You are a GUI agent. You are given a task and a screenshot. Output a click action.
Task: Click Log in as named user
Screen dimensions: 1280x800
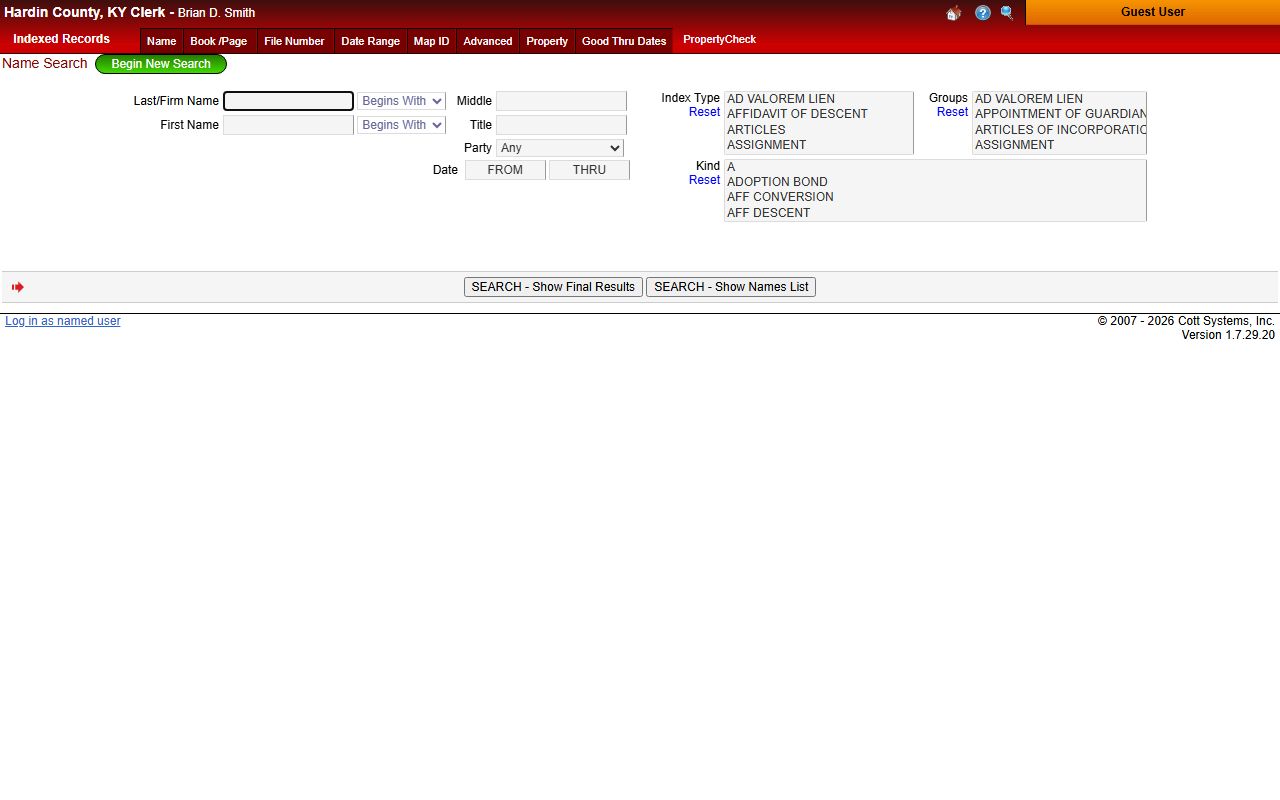click(x=63, y=321)
